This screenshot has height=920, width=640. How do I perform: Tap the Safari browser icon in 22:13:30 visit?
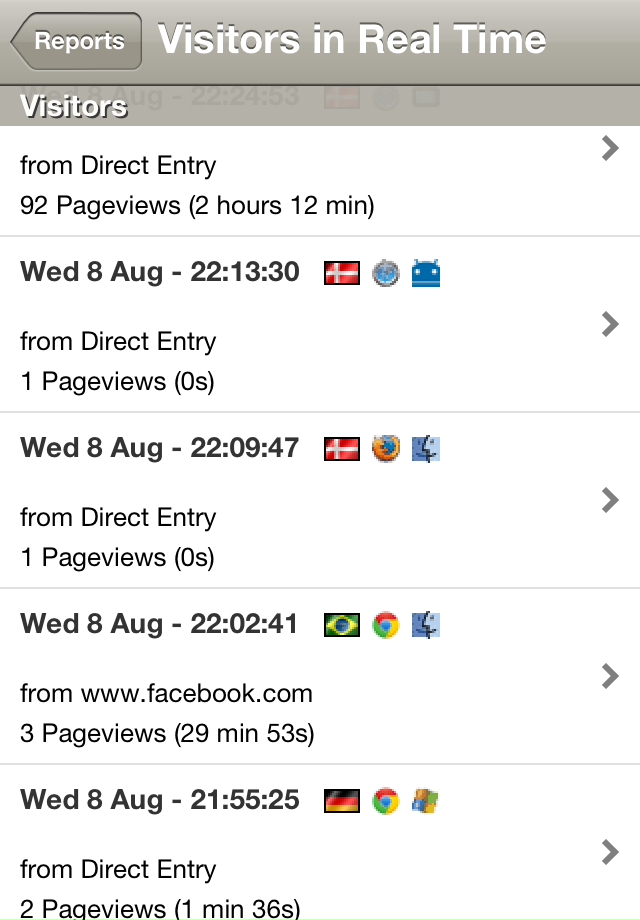point(385,273)
